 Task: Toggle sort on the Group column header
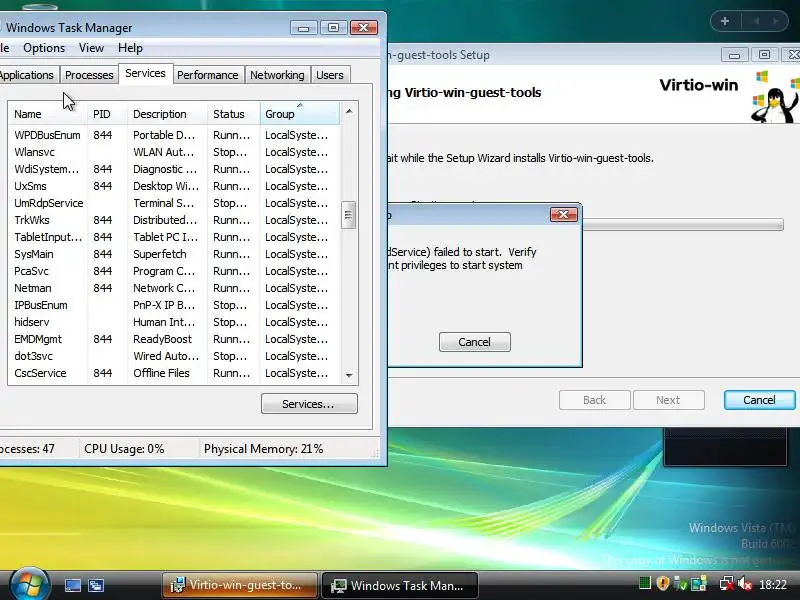click(x=299, y=114)
